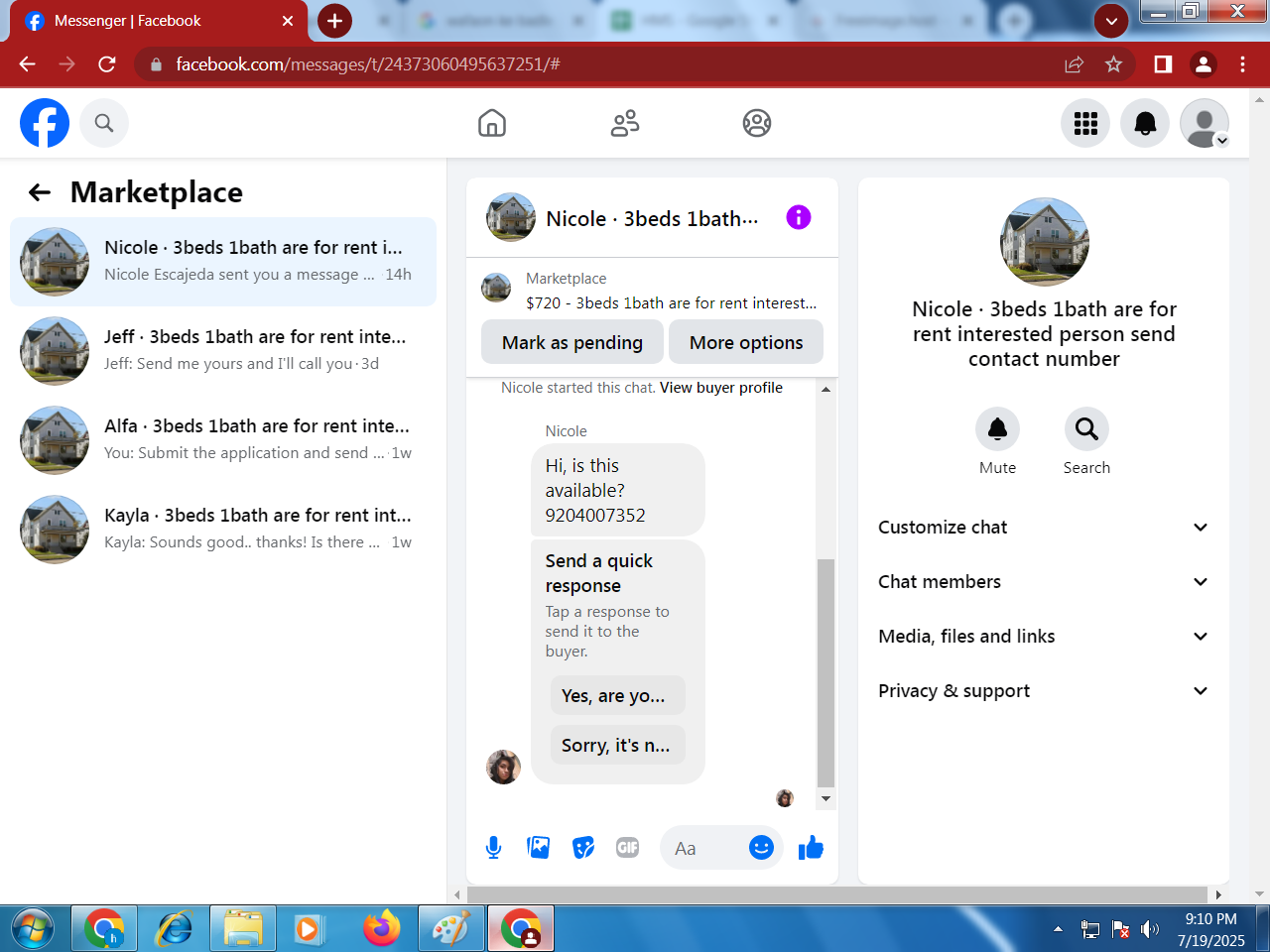Open Groups icon in top navigation
Image resolution: width=1270 pixels, height=952 pixels.
pos(757,123)
